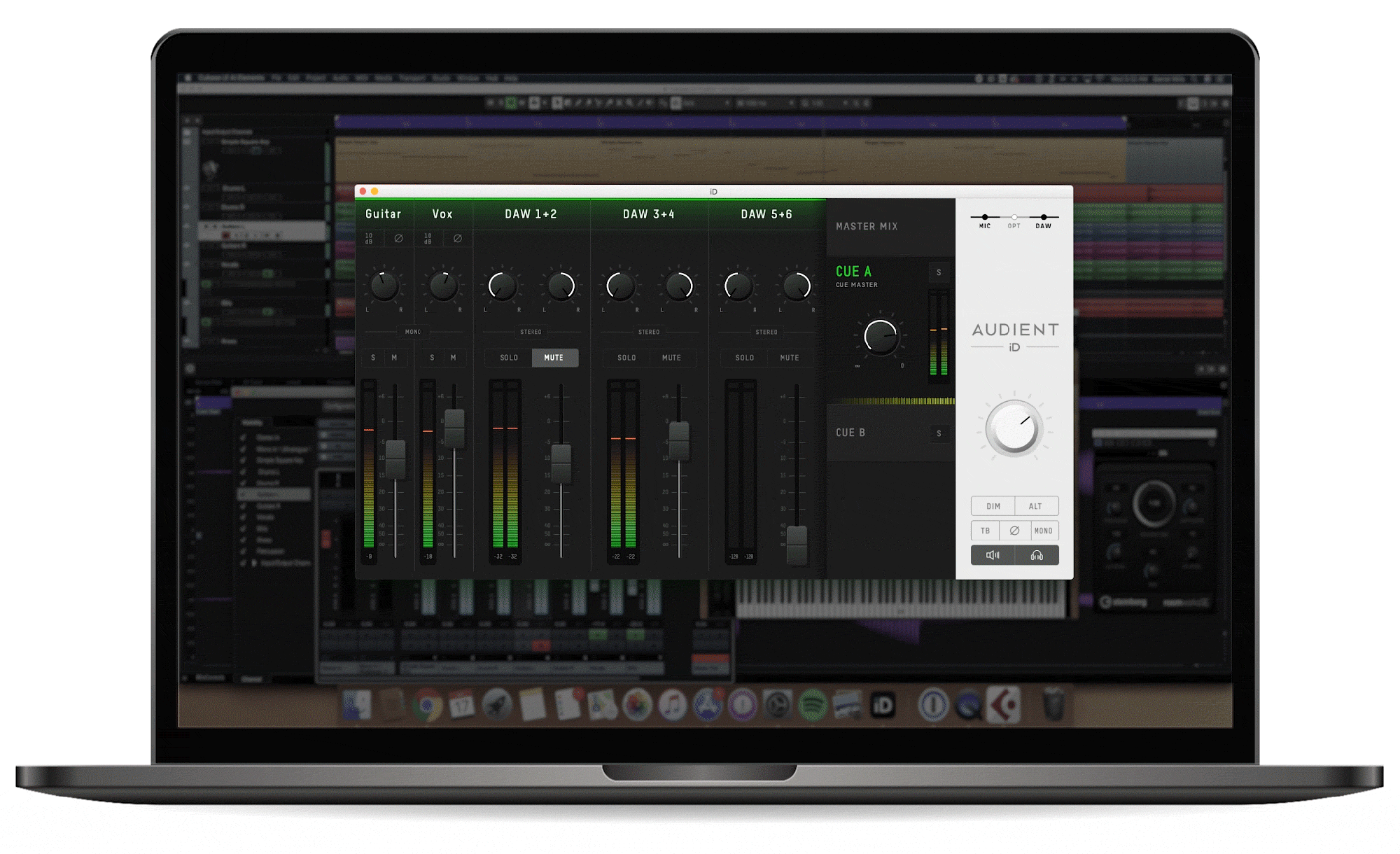Click DAW 1+2 right pan knob

pyautogui.click(x=561, y=286)
